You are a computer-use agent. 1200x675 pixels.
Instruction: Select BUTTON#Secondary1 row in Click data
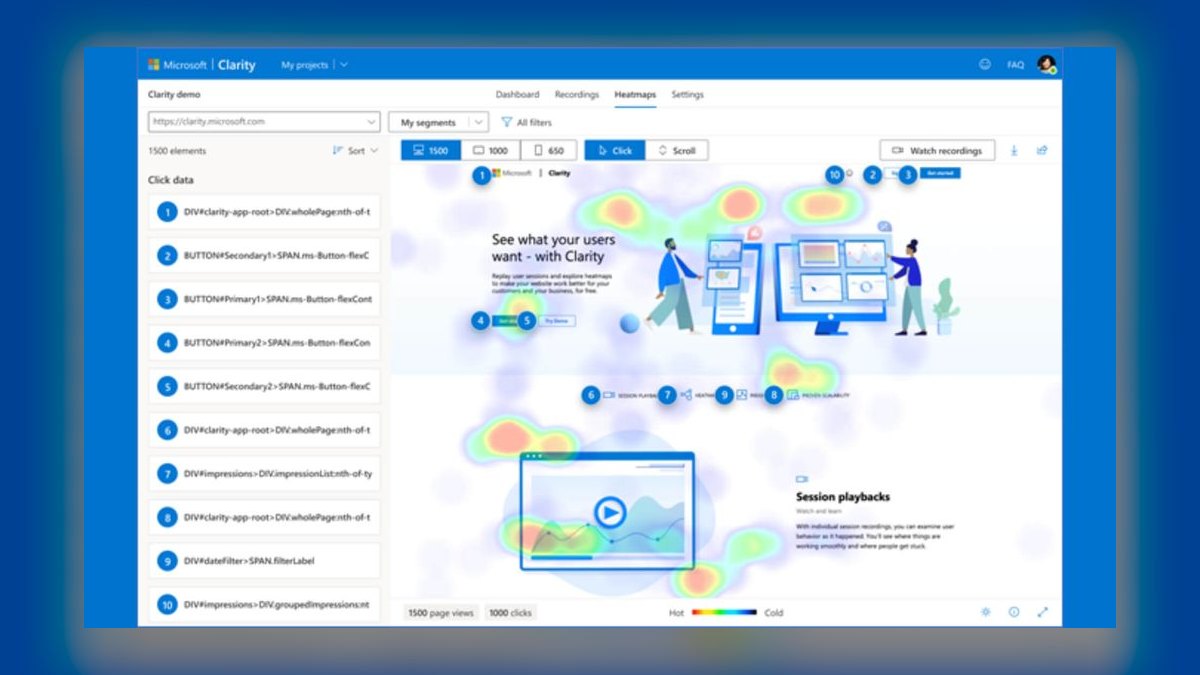tap(264, 256)
